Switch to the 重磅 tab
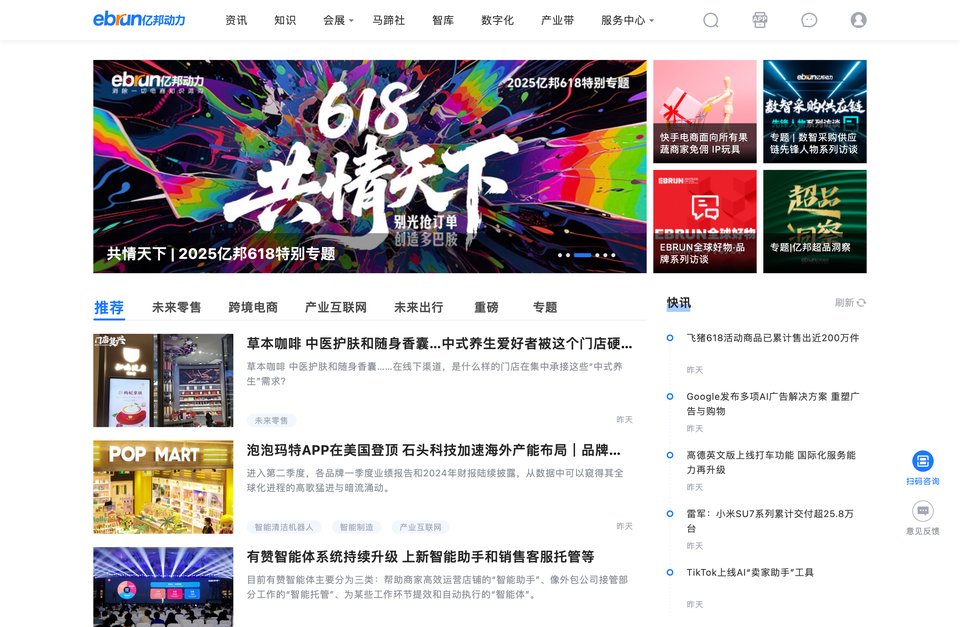960x627 pixels. [x=486, y=307]
